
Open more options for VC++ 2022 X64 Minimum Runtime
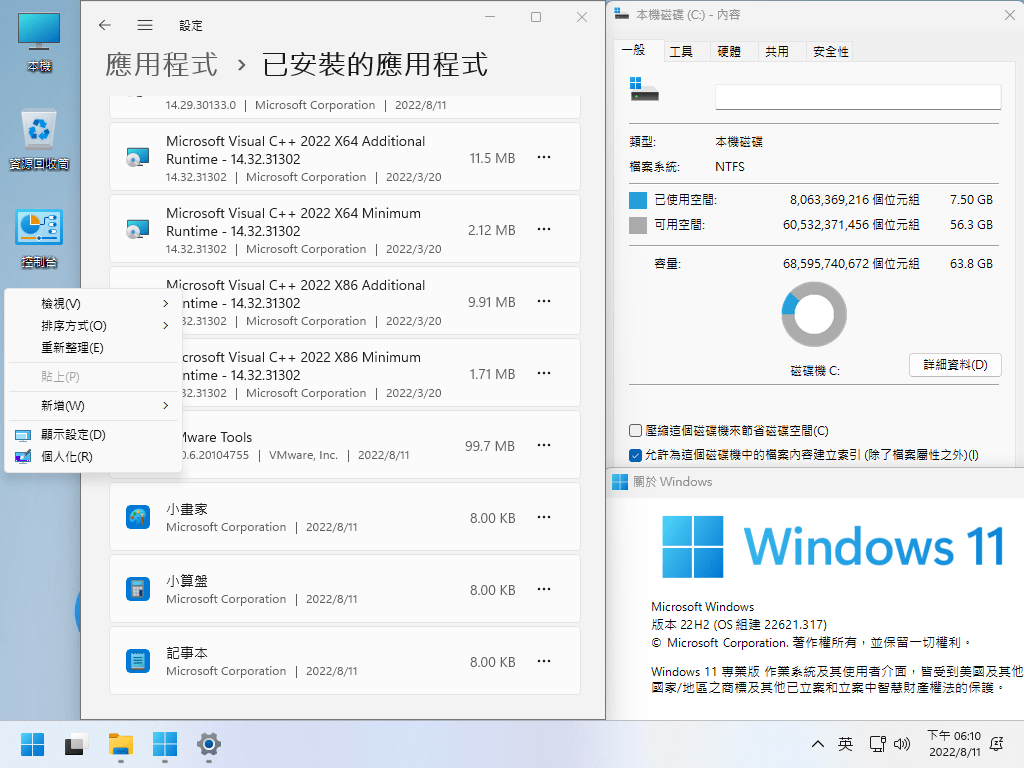tap(544, 229)
